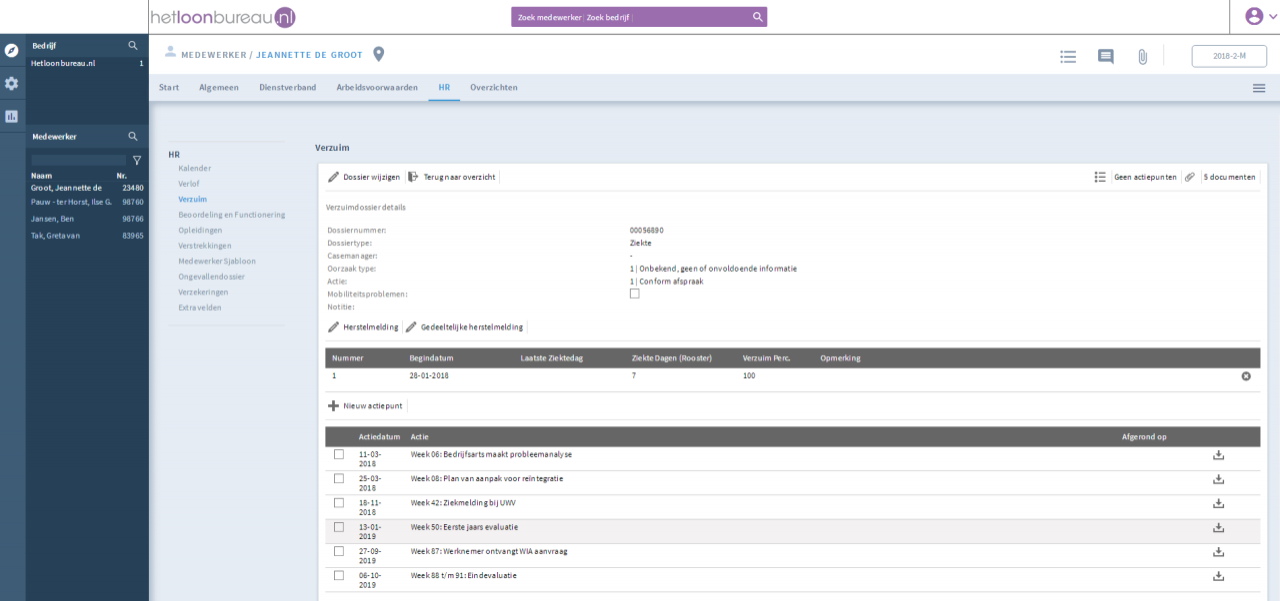Click the Zoek medewerker search field

548,17
